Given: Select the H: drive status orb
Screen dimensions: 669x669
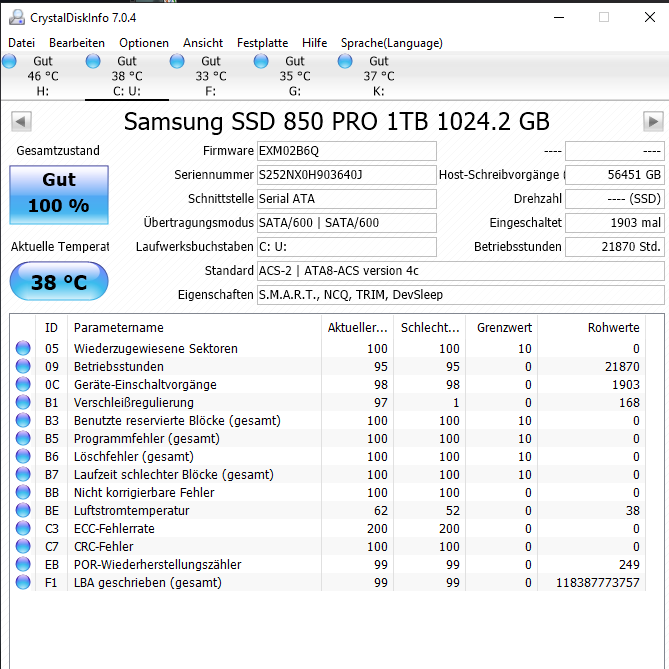Looking at the screenshot, I should (9, 61).
